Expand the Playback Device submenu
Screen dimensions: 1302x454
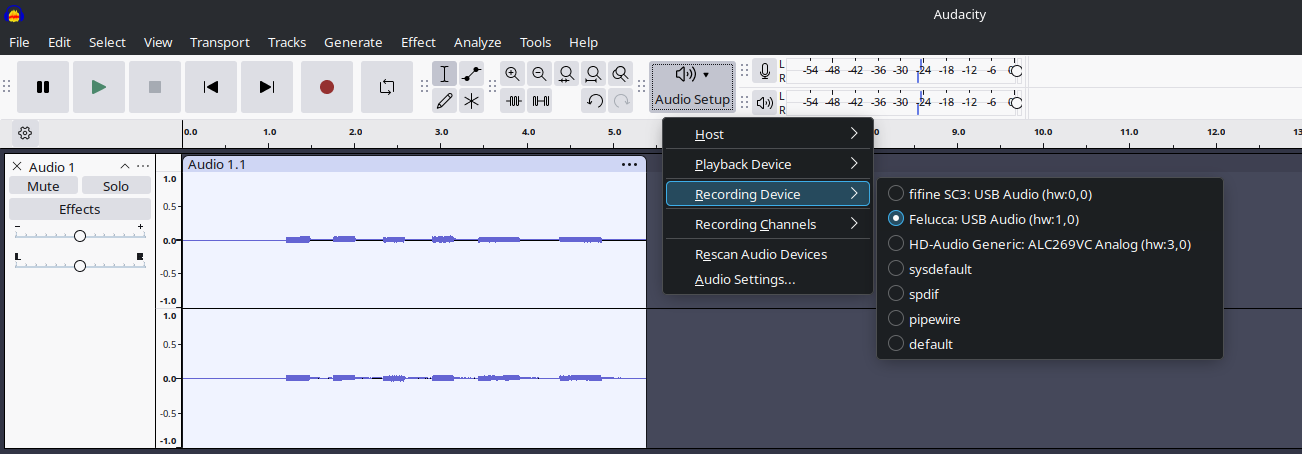[x=768, y=164]
